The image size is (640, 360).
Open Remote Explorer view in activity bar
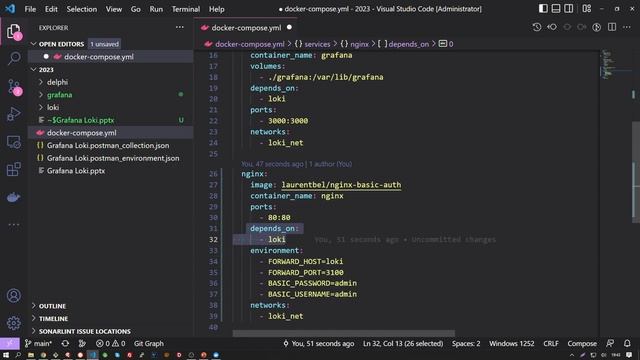pos(13,142)
